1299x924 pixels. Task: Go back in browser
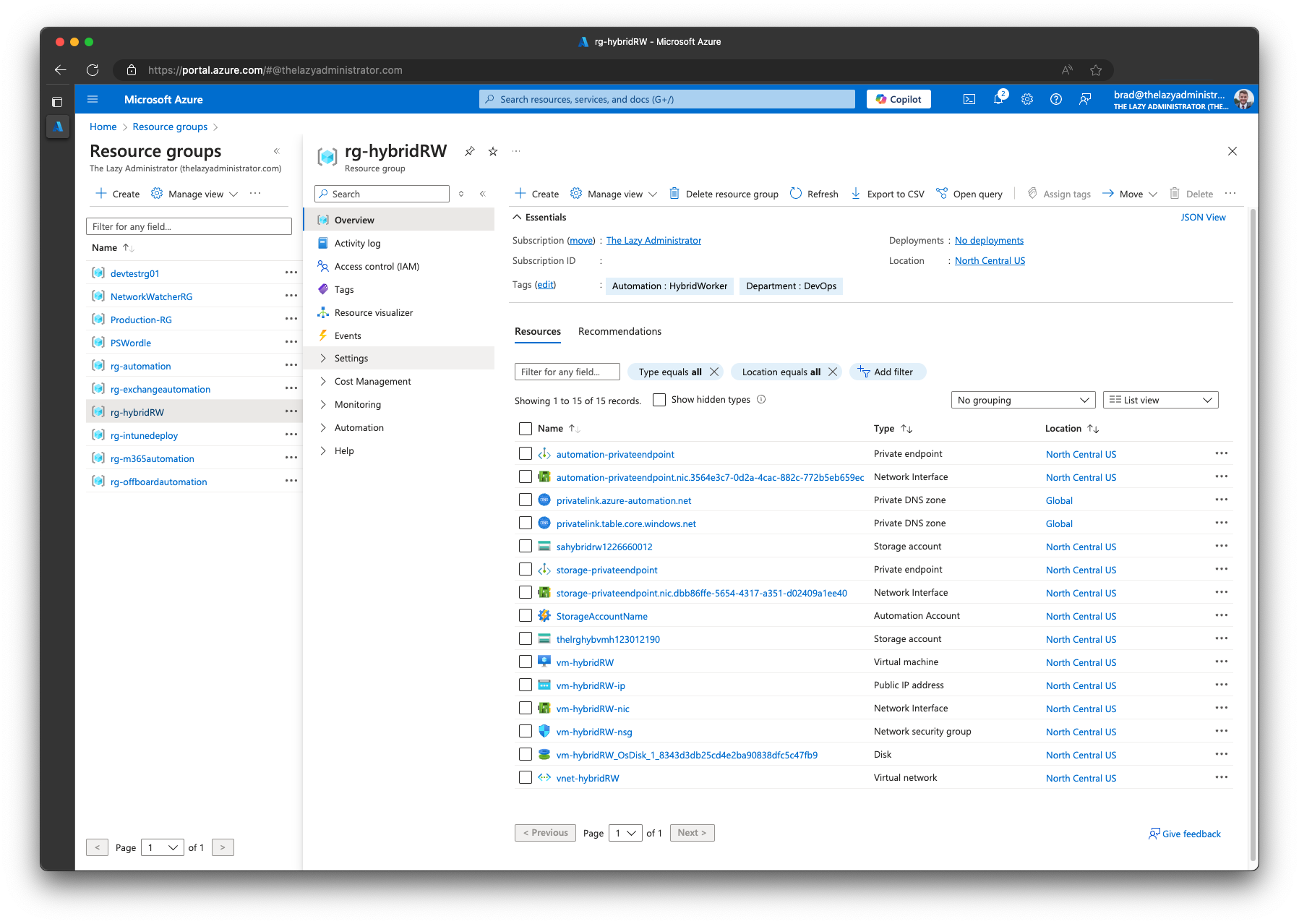click(x=61, y=70)
